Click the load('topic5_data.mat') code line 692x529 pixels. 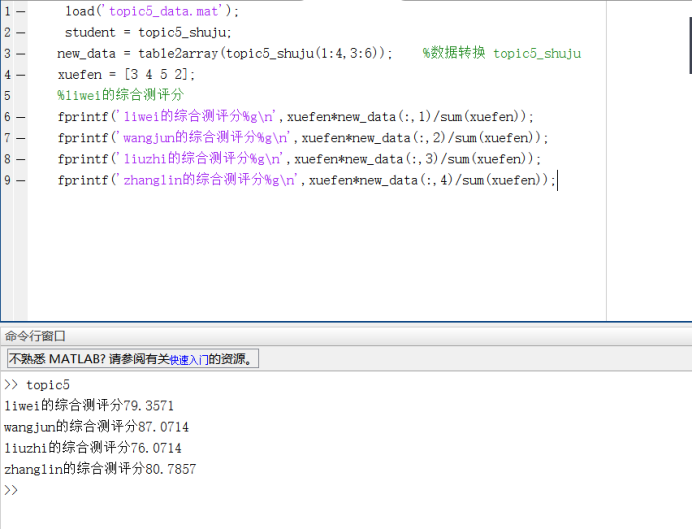coord(152,11)
